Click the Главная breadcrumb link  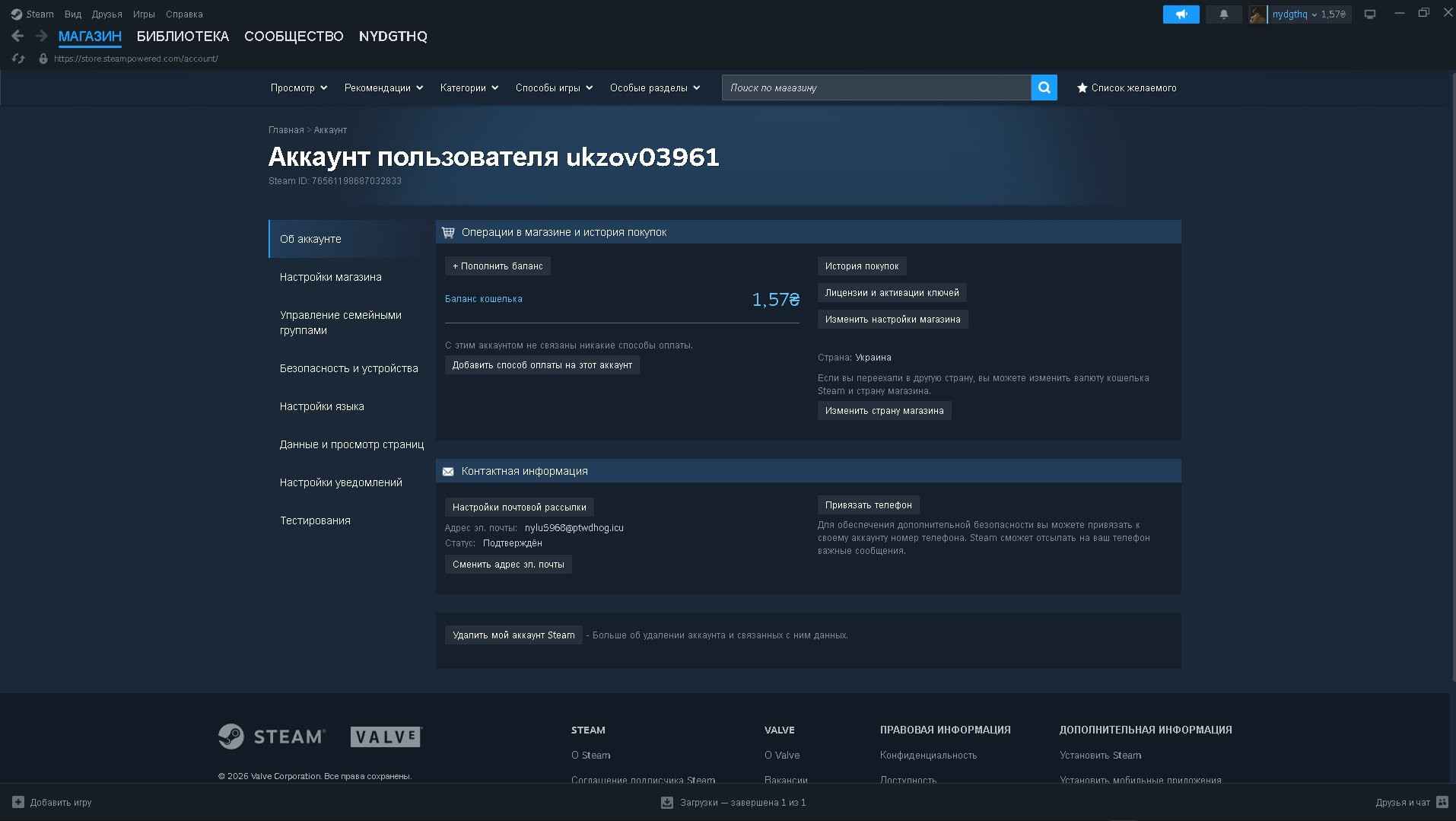tap(286, 130)
